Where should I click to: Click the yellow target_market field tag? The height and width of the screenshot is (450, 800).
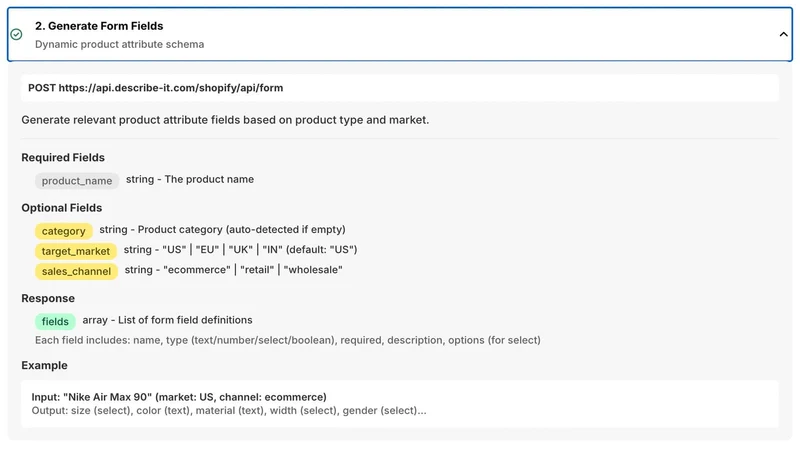point(76,251)
